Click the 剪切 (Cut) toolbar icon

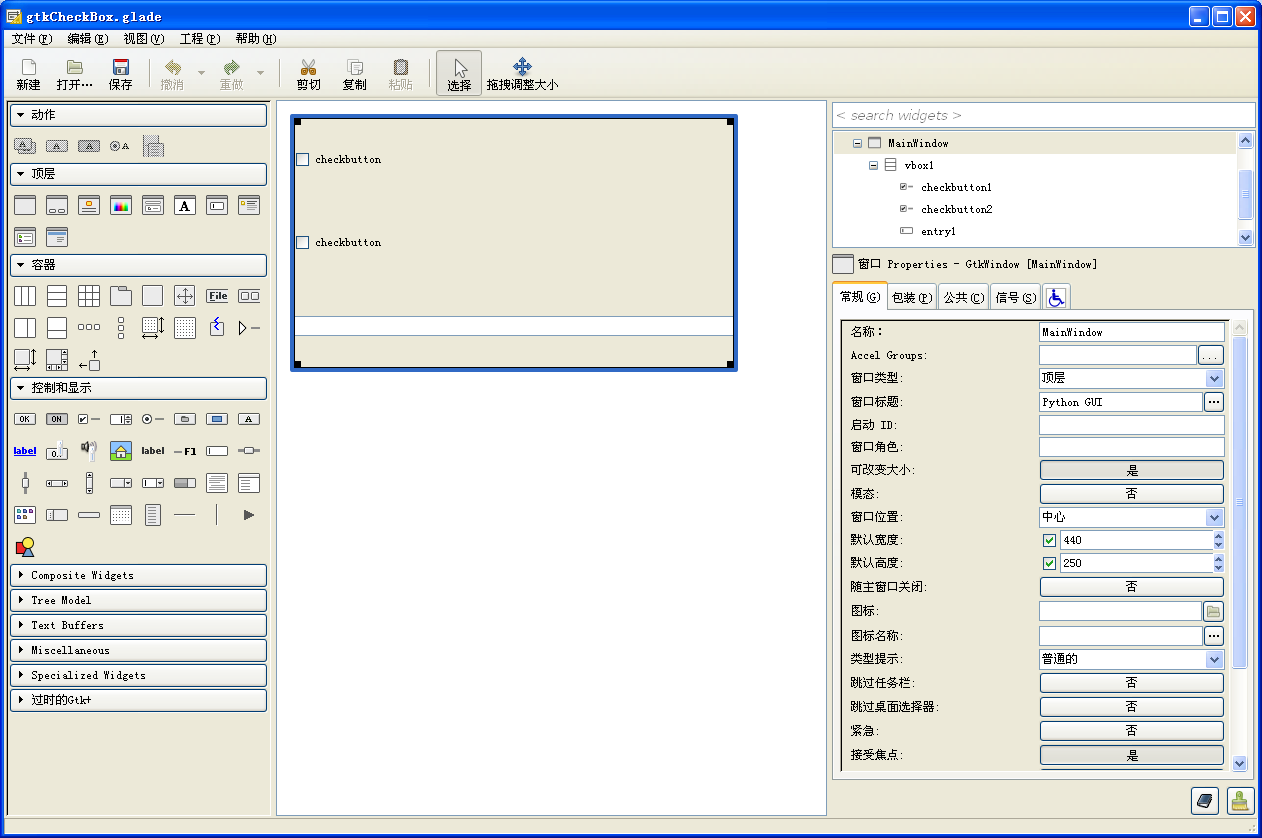[308, 72]
